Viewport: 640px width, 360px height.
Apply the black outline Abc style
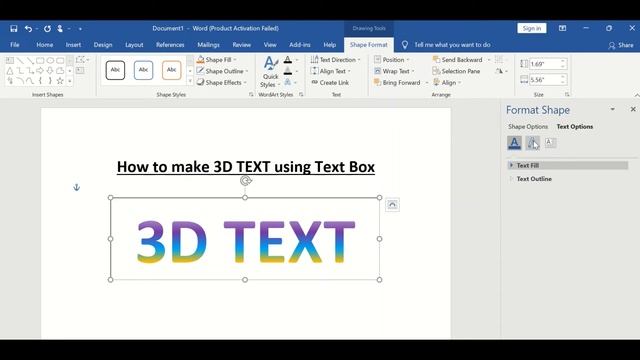click(115, 70)
